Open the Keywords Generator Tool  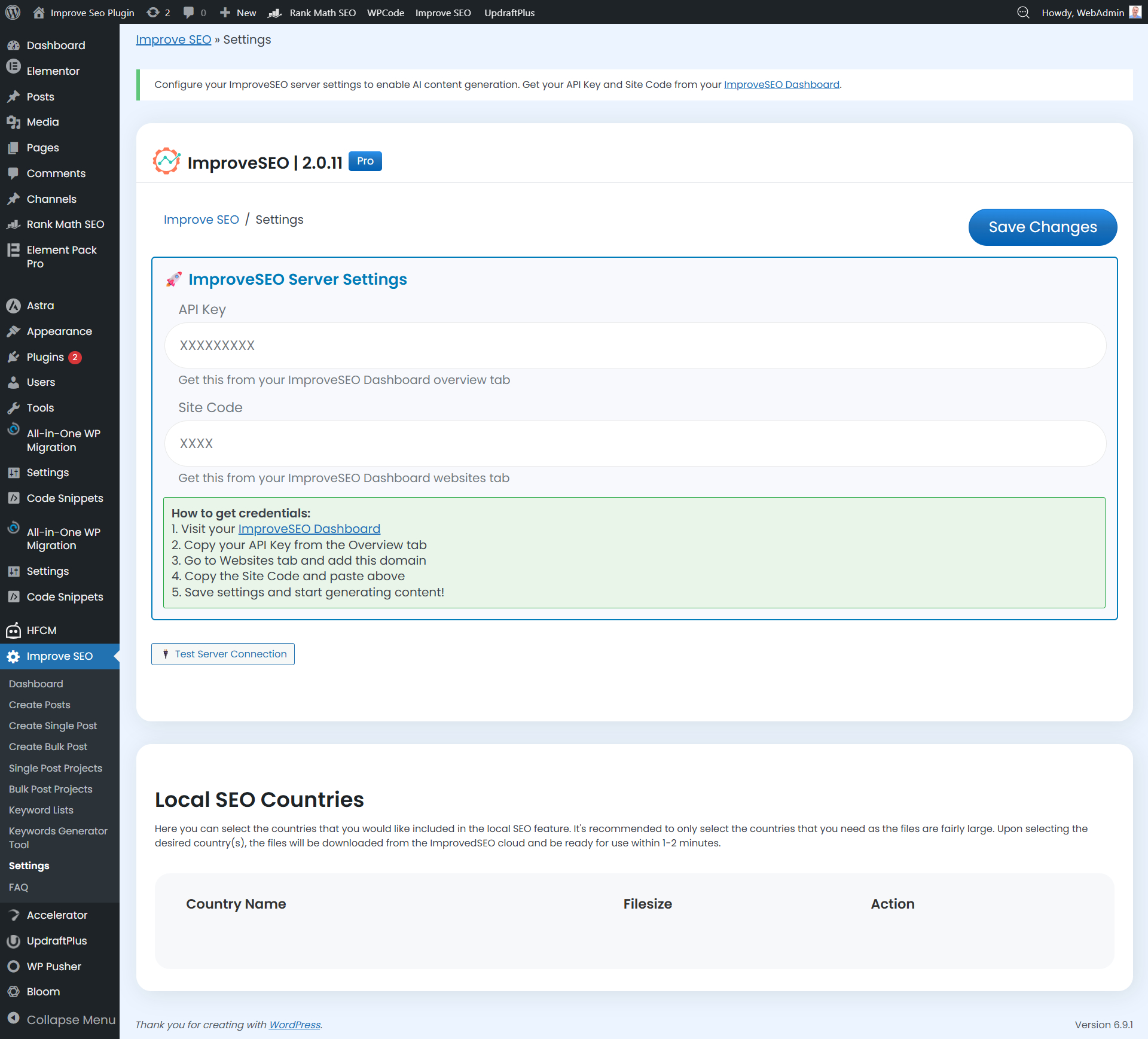click(x=58, y=837)
